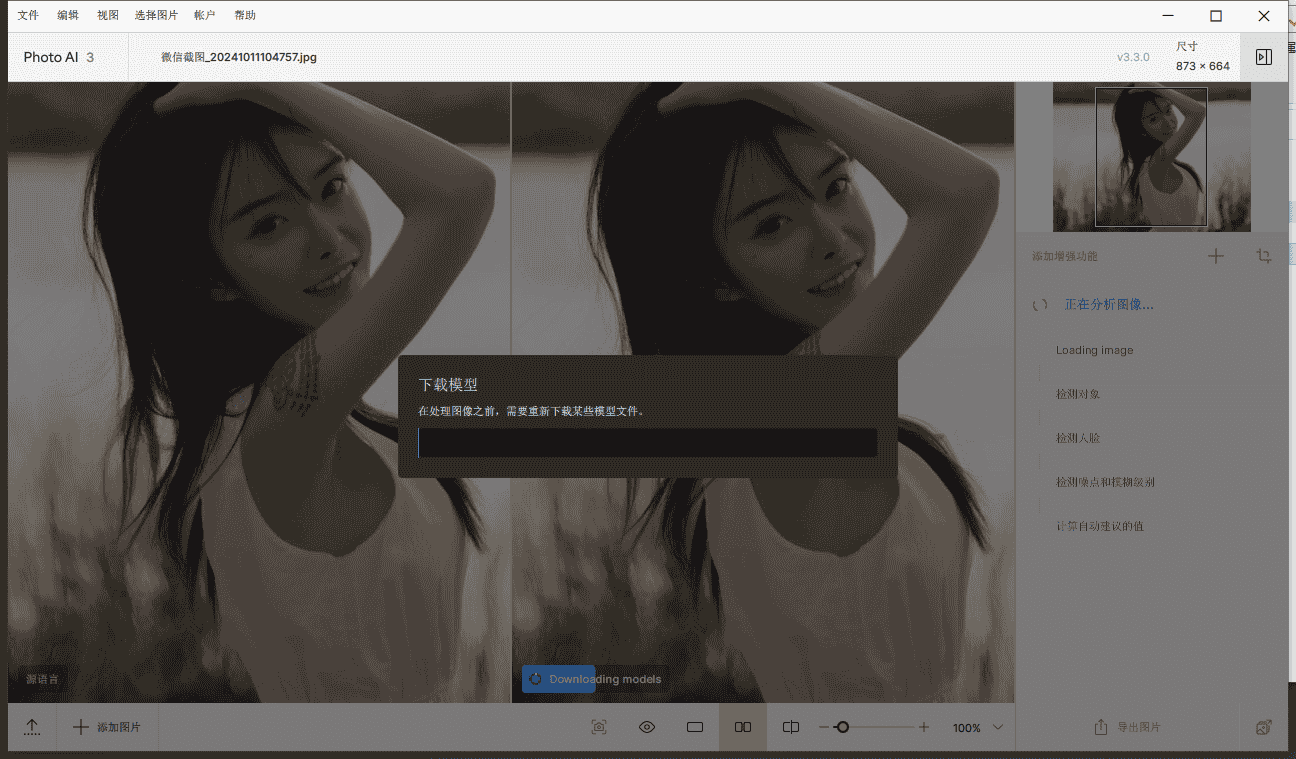The image size is (1296, 759).
Task: Click the plus icon to add enhancement
Action: (x=1216, y=256)
